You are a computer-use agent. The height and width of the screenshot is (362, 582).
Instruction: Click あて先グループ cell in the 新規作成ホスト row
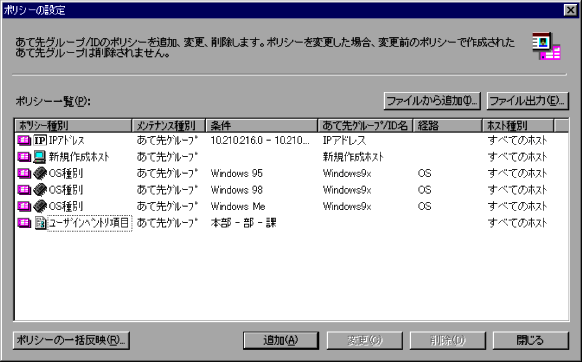point(167,157)
